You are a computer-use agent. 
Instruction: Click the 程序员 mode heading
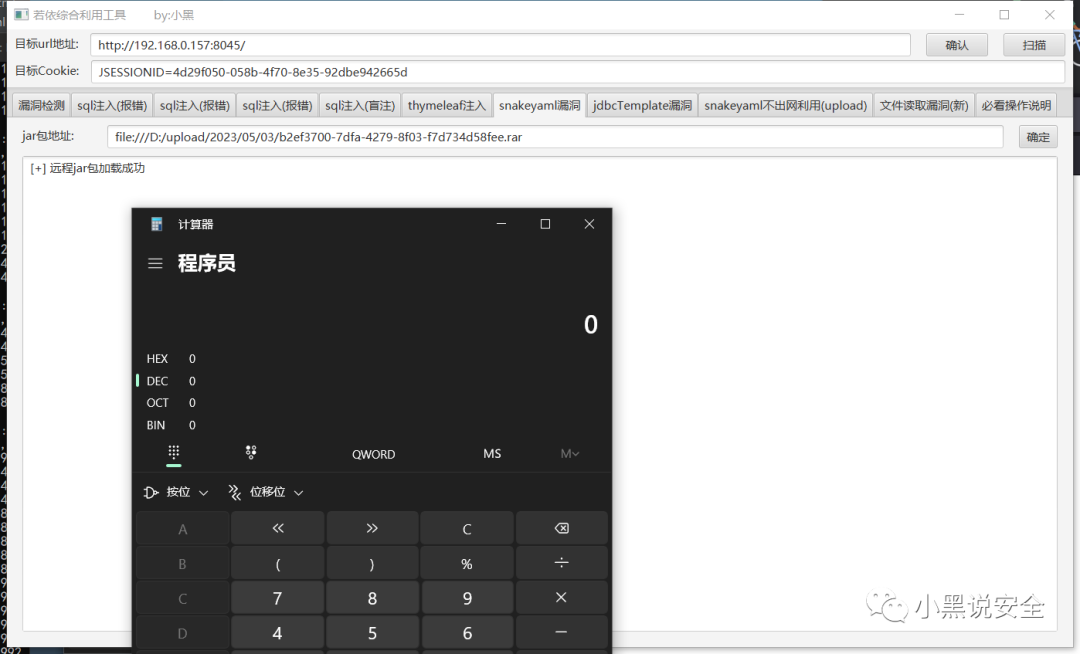[x=207, y=263]
